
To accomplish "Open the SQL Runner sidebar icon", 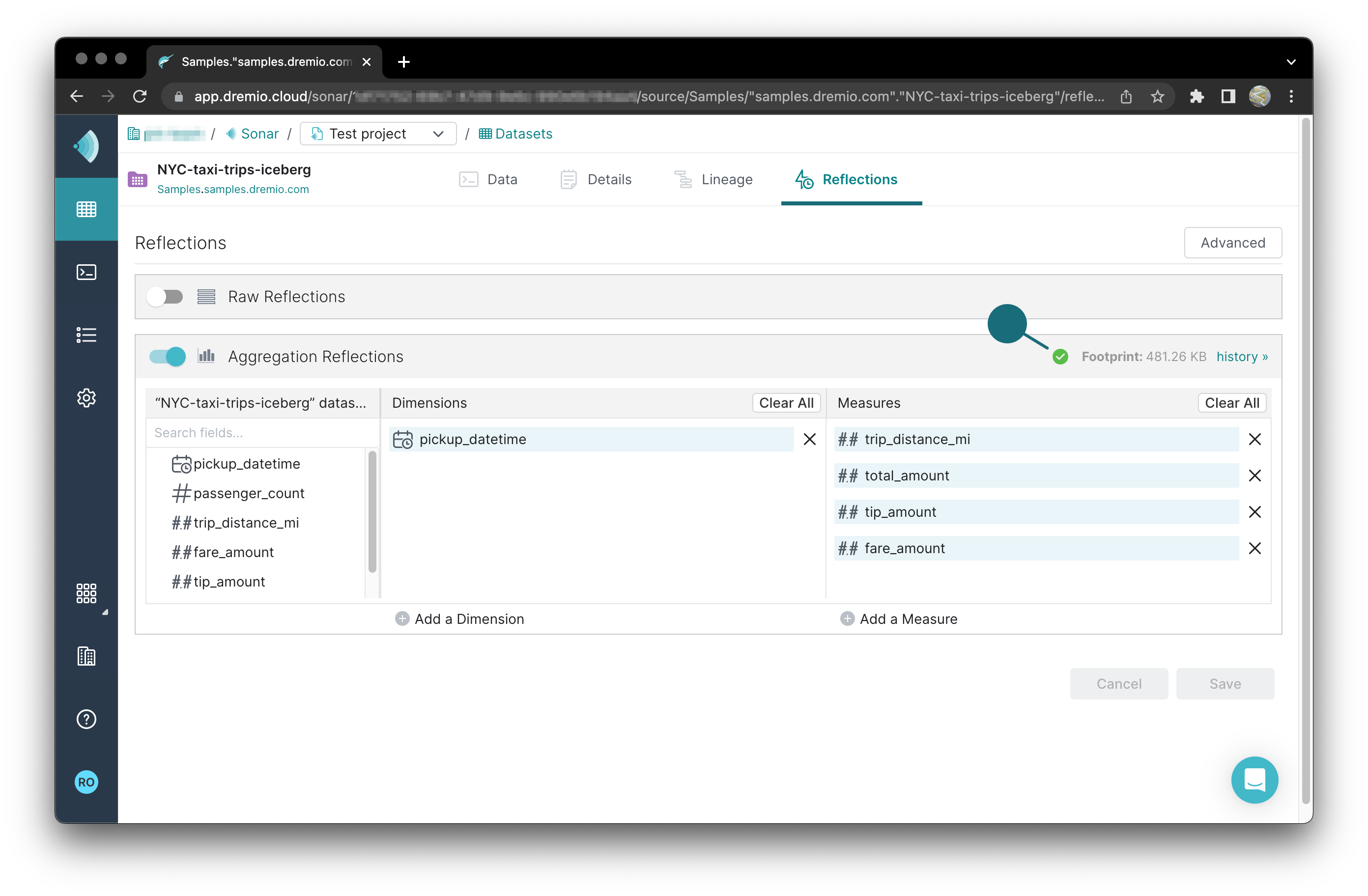I will pyautogui.click(x=86, y=272).
